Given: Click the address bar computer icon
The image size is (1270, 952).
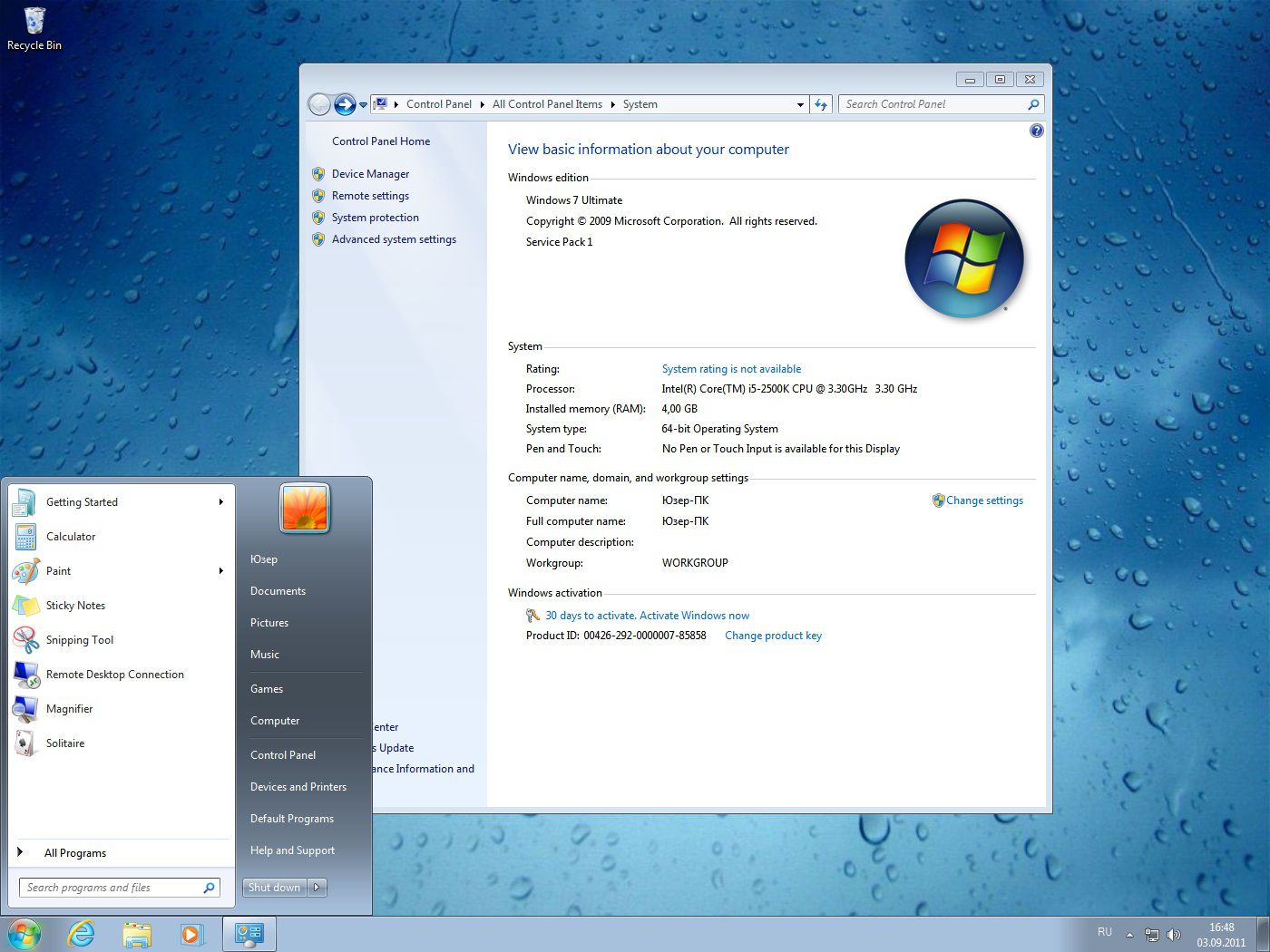Looking at the screenshot, I should coord(381,104).
